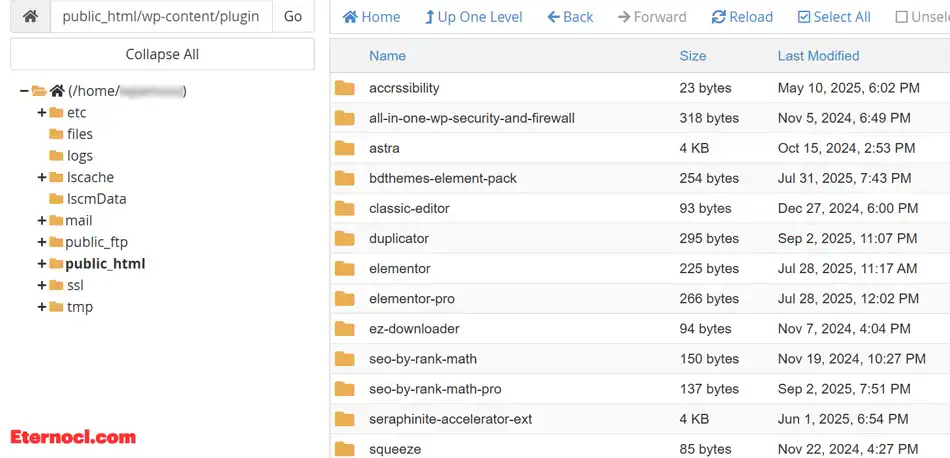The height and width of the screenshot is (458, 950).
Task: Click the elementor-pro folder icon
Action: pos(345,299)
